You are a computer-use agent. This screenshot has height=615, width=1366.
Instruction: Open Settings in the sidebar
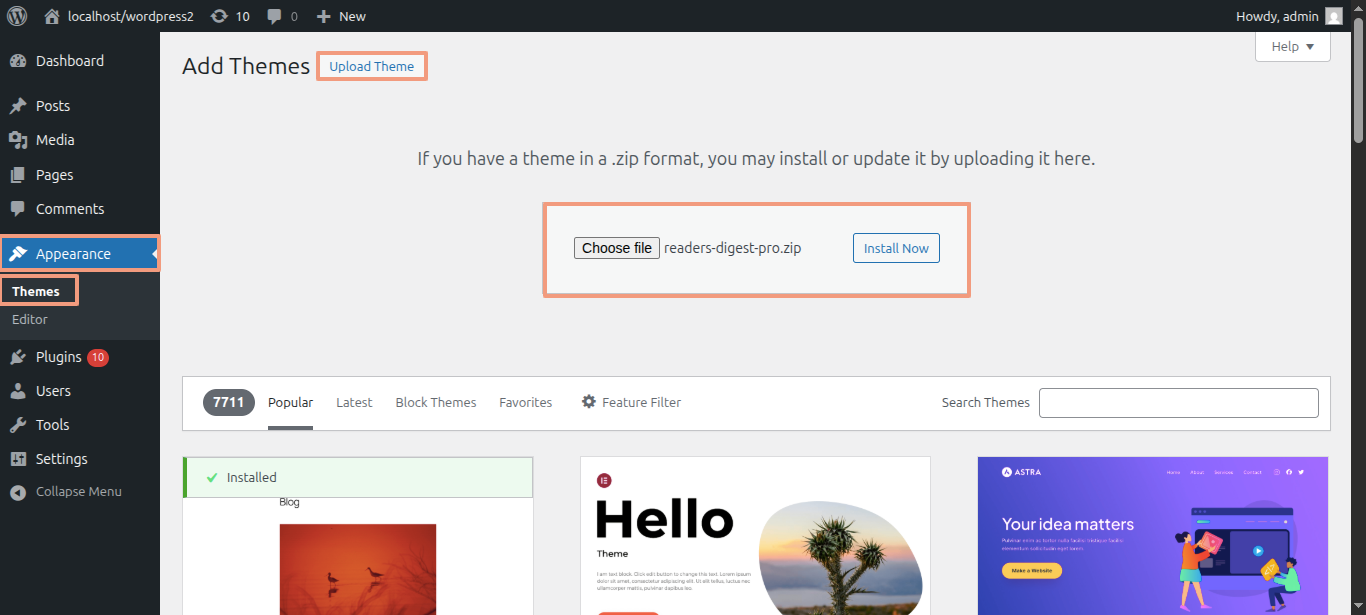click(x=61, y=459)
